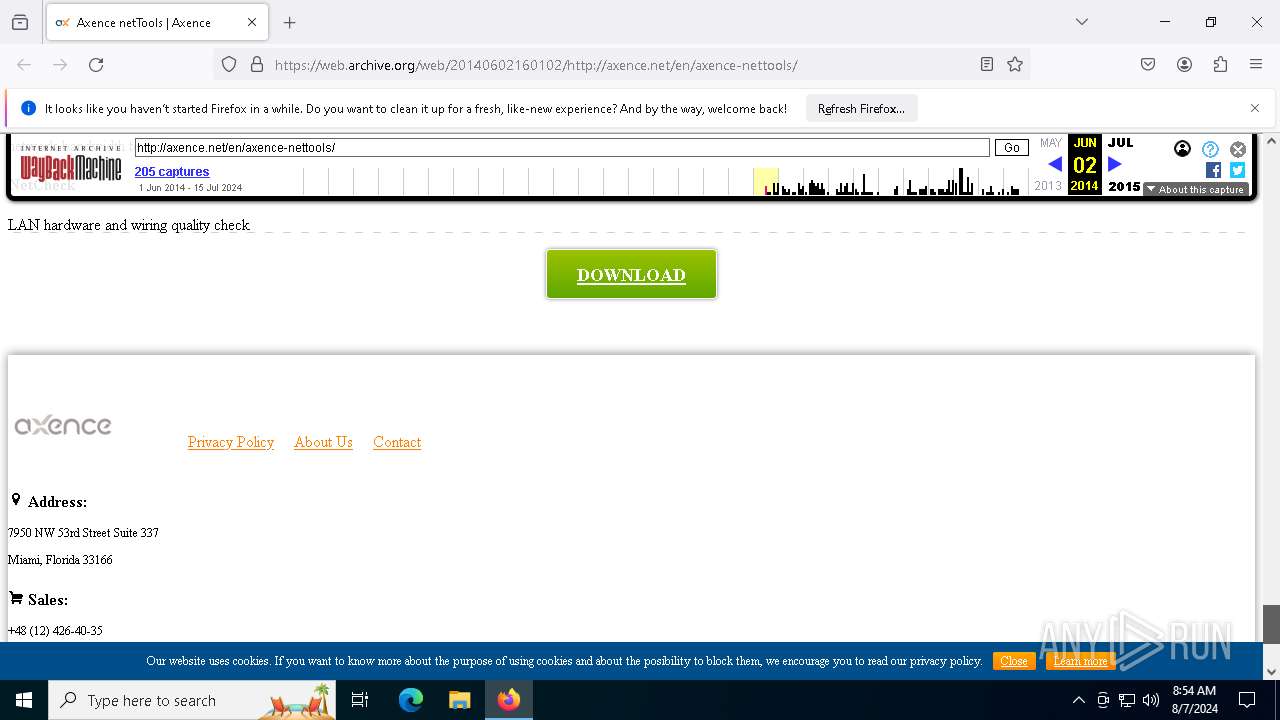Go to previous capture with left arrow
This screenshot has width=1280, height=720.
(1055, 165)
